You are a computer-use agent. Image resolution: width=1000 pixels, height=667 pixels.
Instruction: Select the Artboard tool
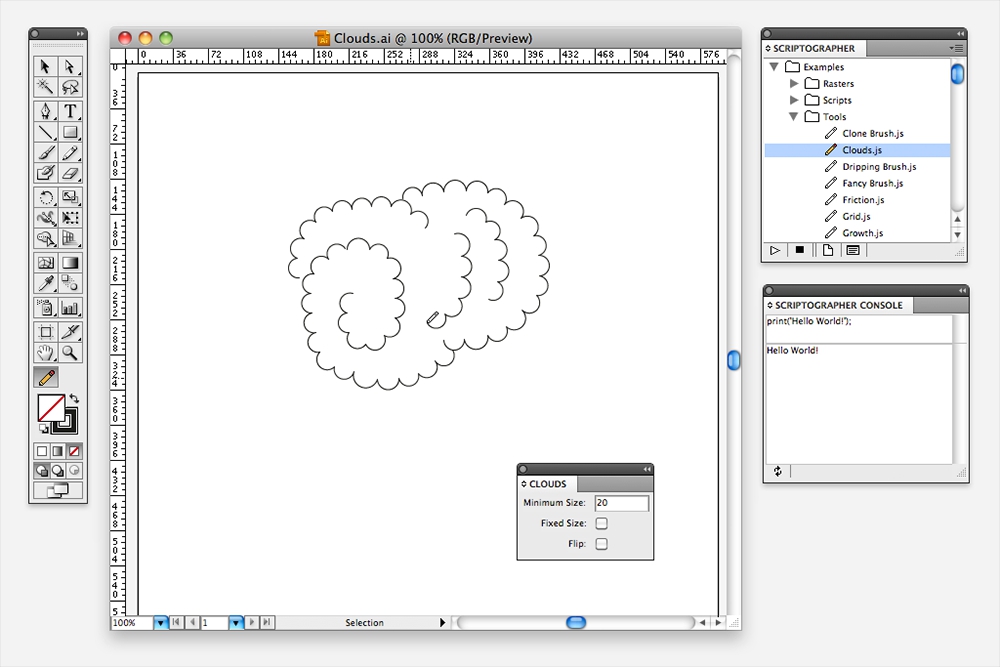click(x=45, y=332)
